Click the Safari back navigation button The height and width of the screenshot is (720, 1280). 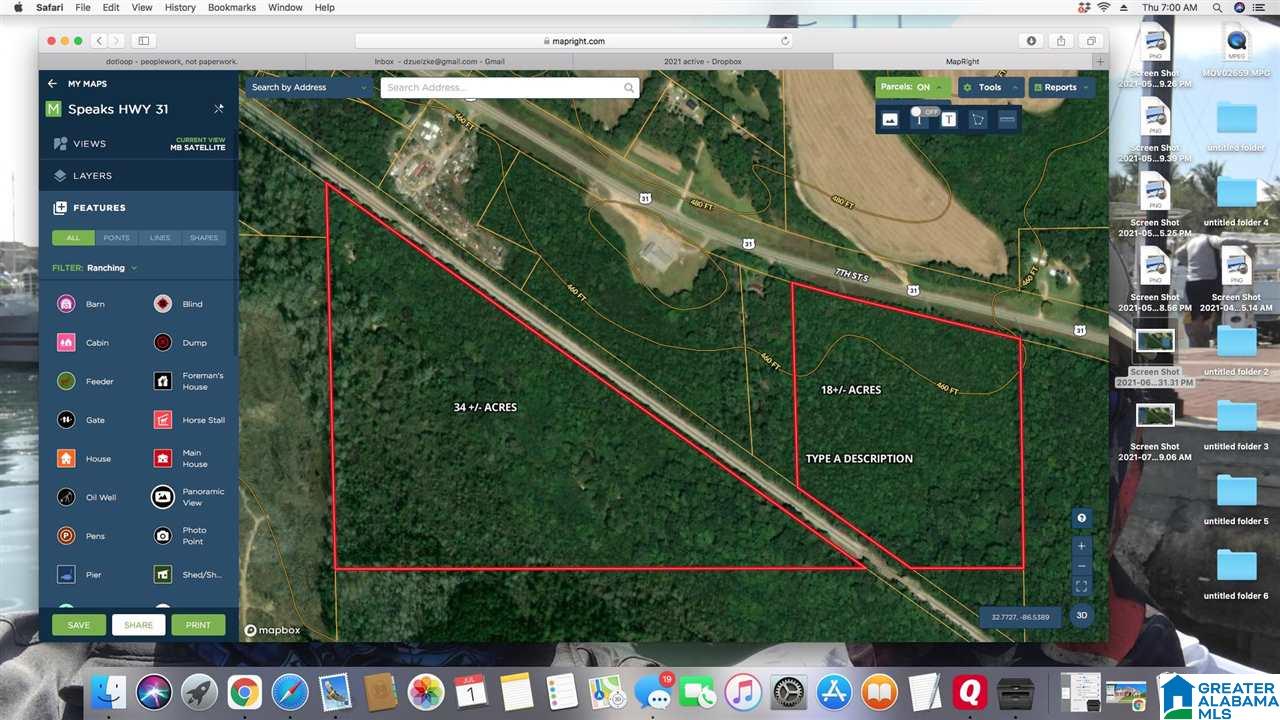pos(99,41)
